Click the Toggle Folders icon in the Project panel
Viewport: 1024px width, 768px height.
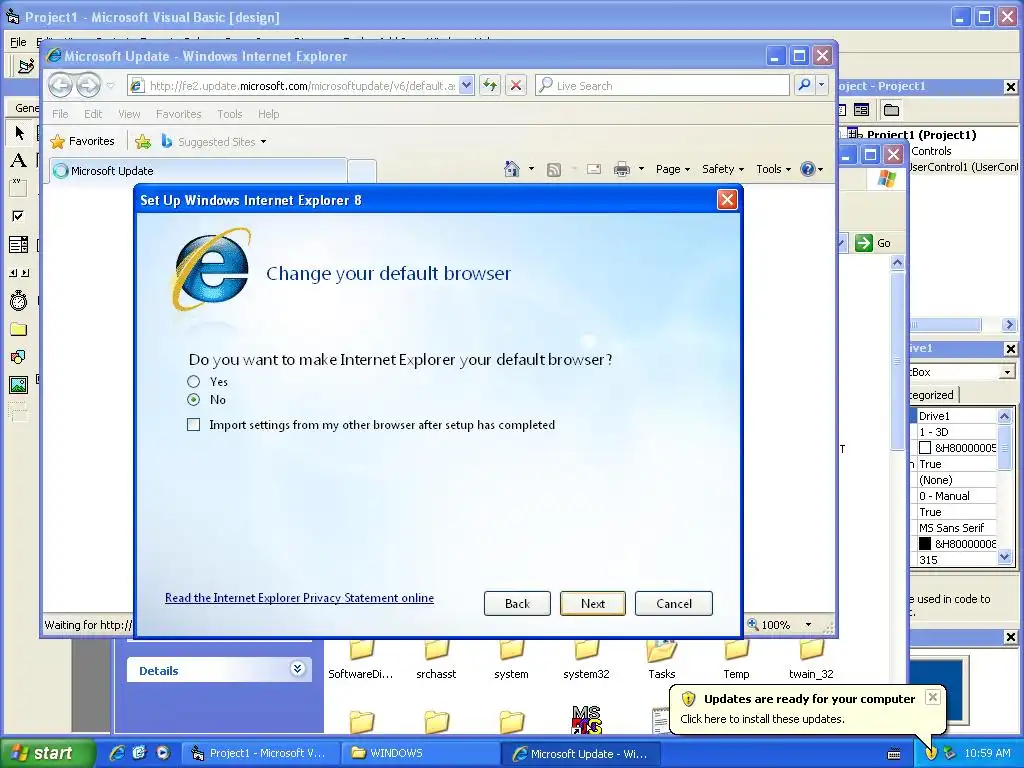891,110
